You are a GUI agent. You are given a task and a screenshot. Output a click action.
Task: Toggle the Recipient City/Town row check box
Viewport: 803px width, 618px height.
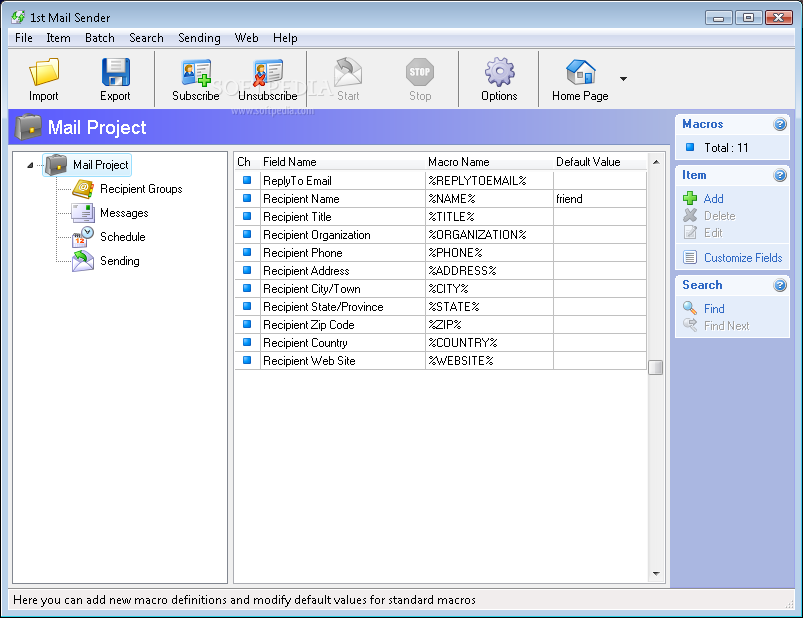(247, 288)
